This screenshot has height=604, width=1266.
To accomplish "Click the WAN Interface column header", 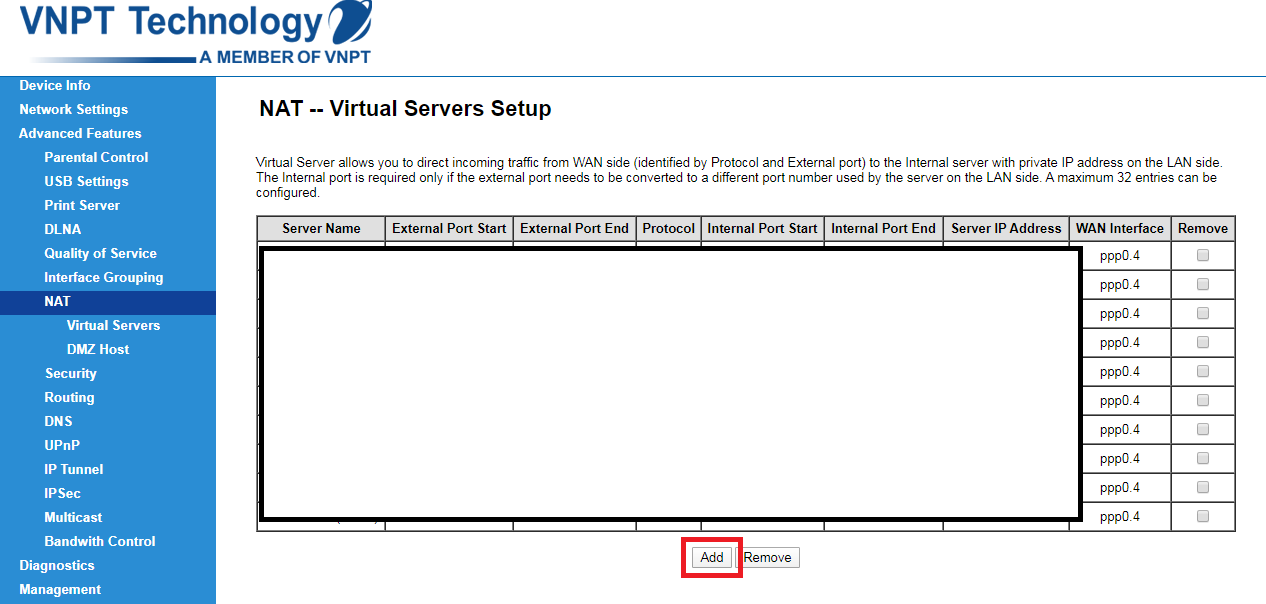I will 1120,228.
